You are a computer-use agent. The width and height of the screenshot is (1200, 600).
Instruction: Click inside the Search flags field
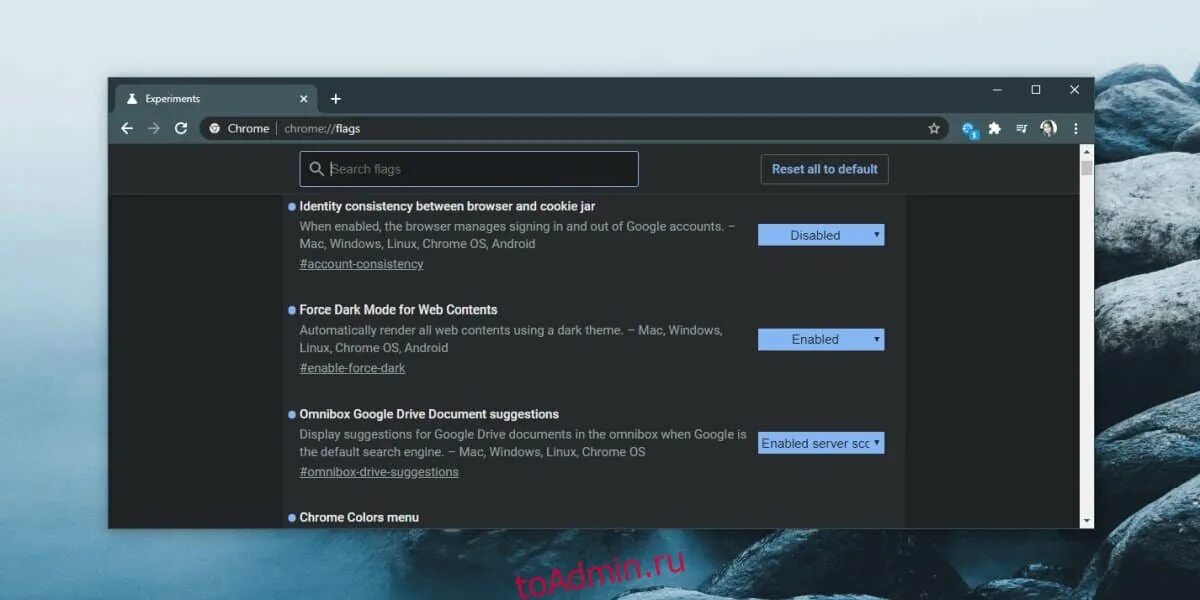coord(468,168)
